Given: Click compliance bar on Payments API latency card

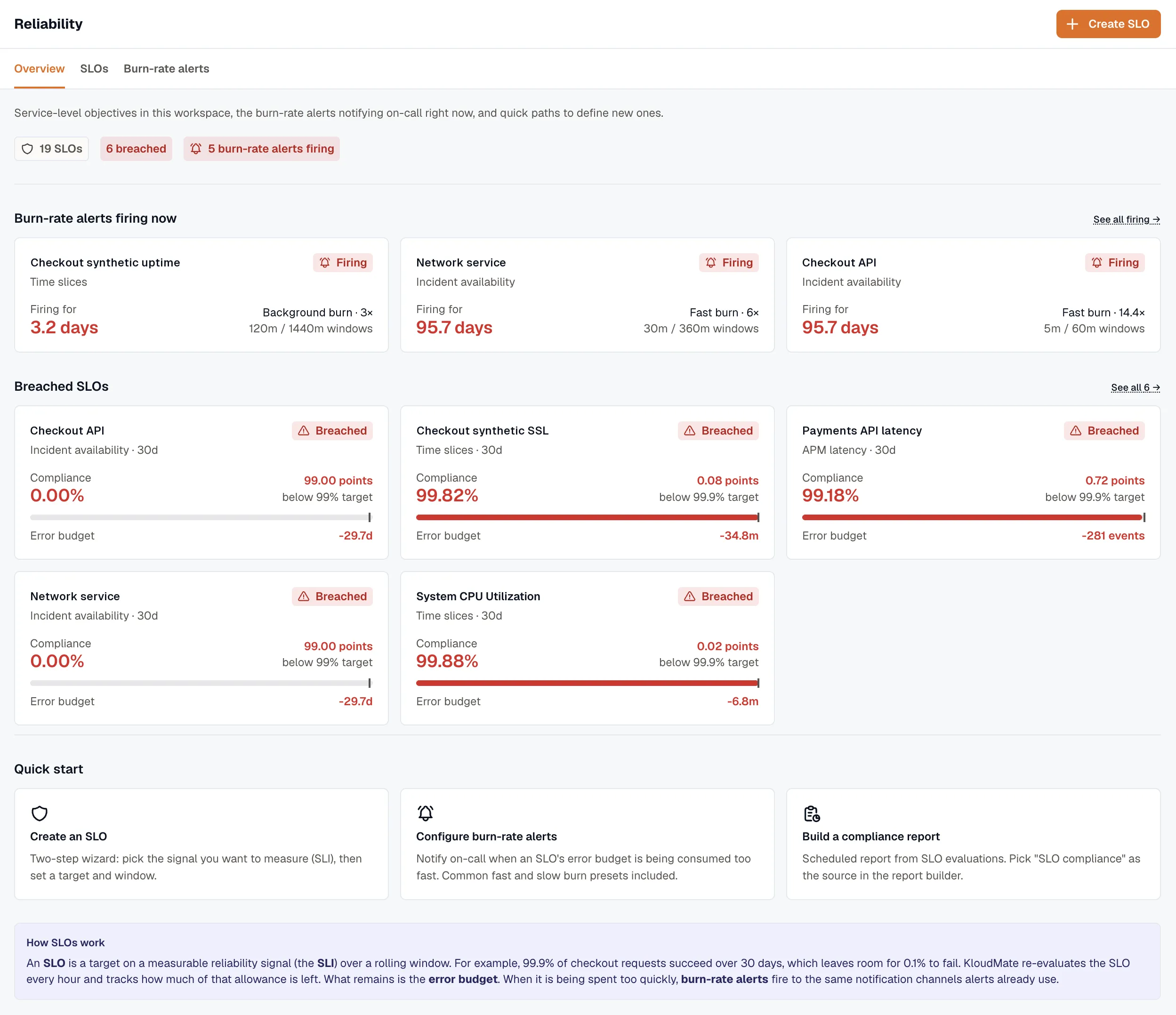Looking at the screenshot, I should (974, 517).
